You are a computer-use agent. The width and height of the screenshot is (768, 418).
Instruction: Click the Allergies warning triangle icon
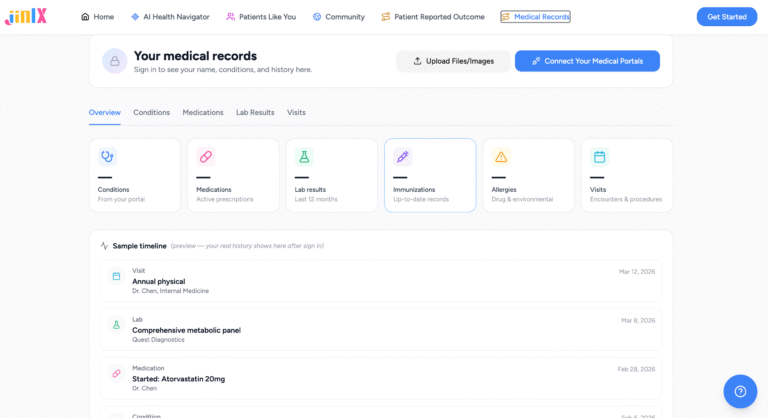coord(501,157)
